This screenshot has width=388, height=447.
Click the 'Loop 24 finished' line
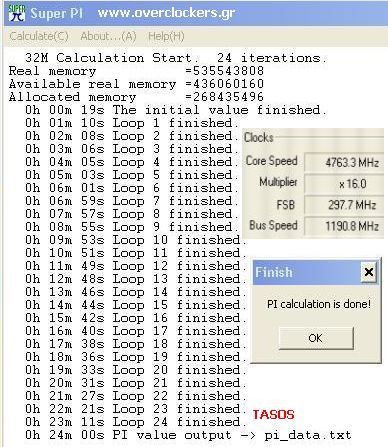coord(136,422)
